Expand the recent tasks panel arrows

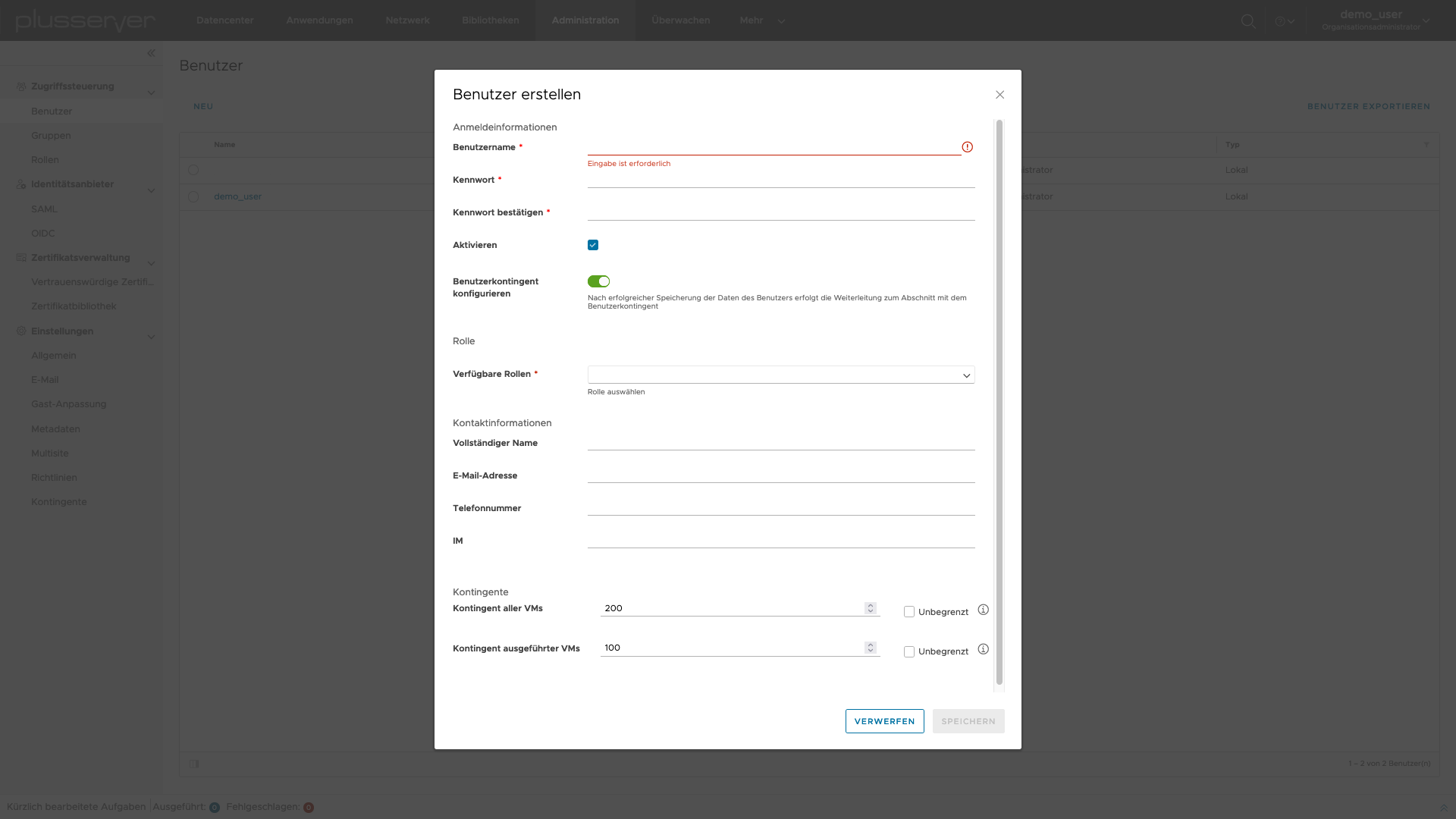click(x=1443, y=808)
